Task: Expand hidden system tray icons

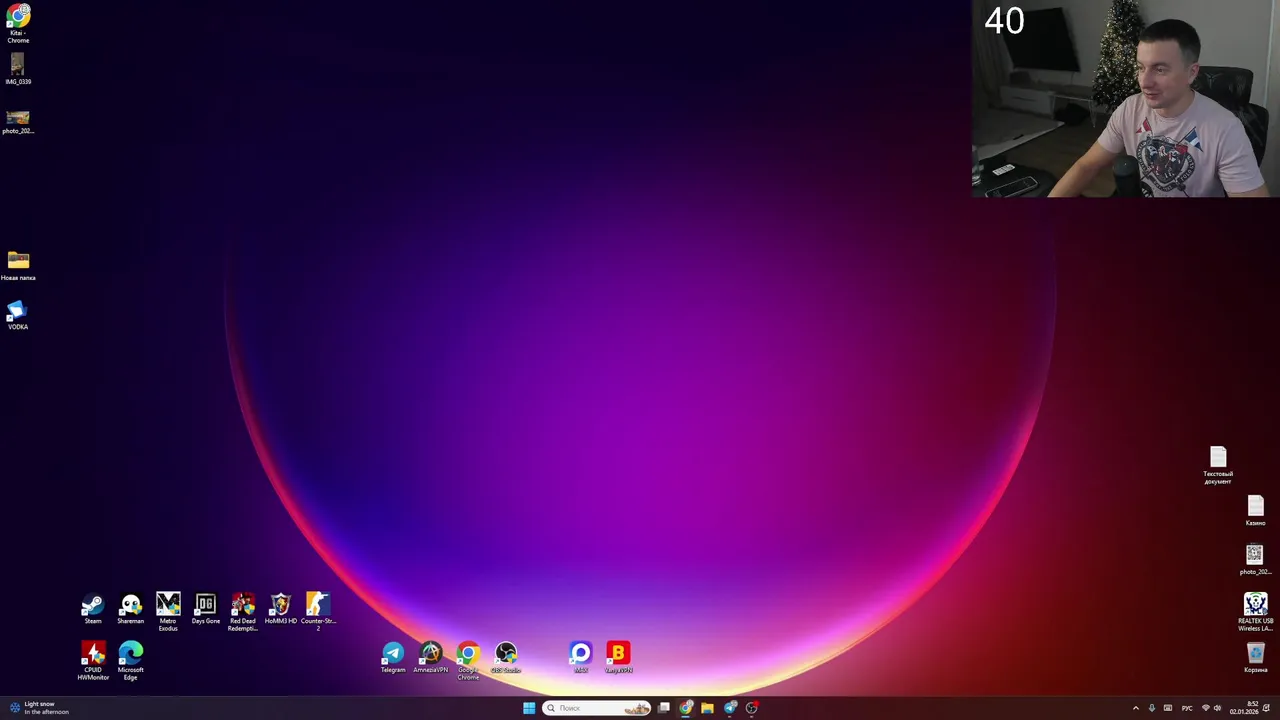Action: point(1135,708)
